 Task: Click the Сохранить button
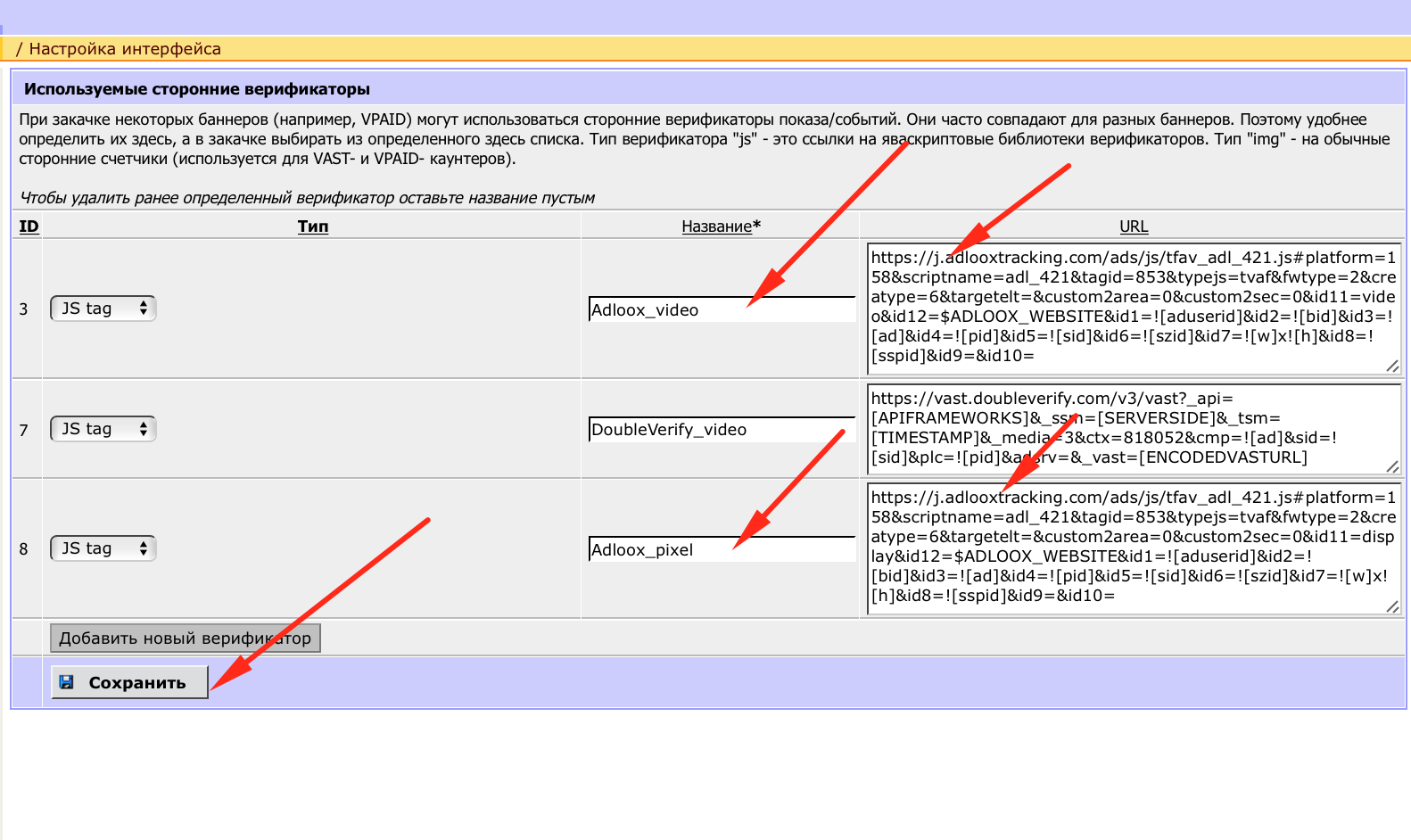(130, 682)
